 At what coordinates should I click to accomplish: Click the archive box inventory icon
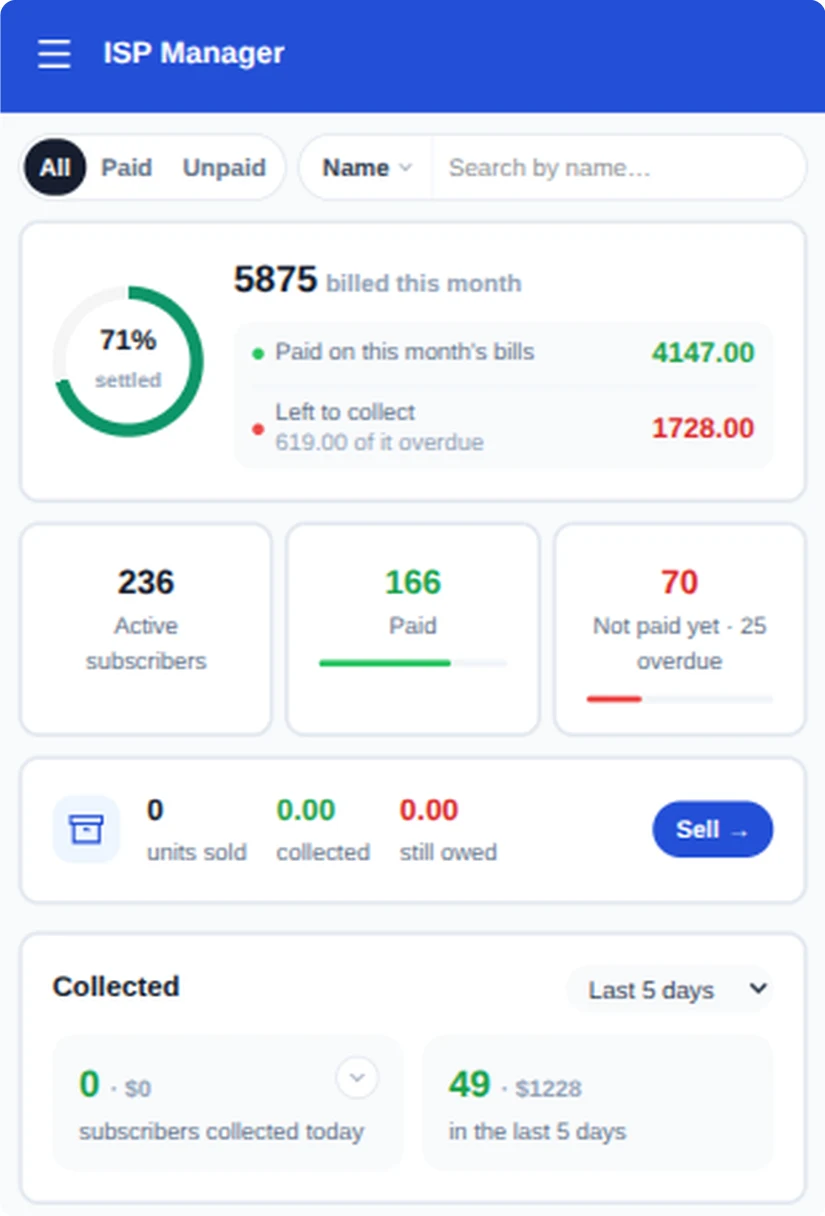[x=86, y=829]
